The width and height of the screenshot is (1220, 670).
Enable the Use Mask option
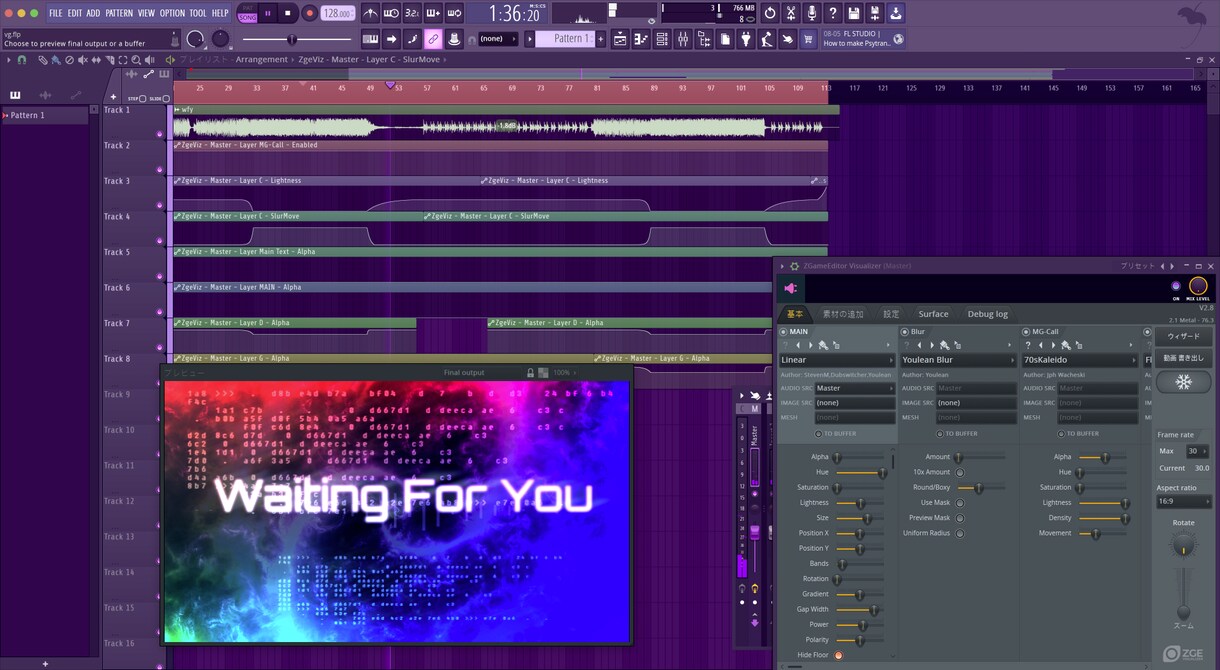coord(960,503)
